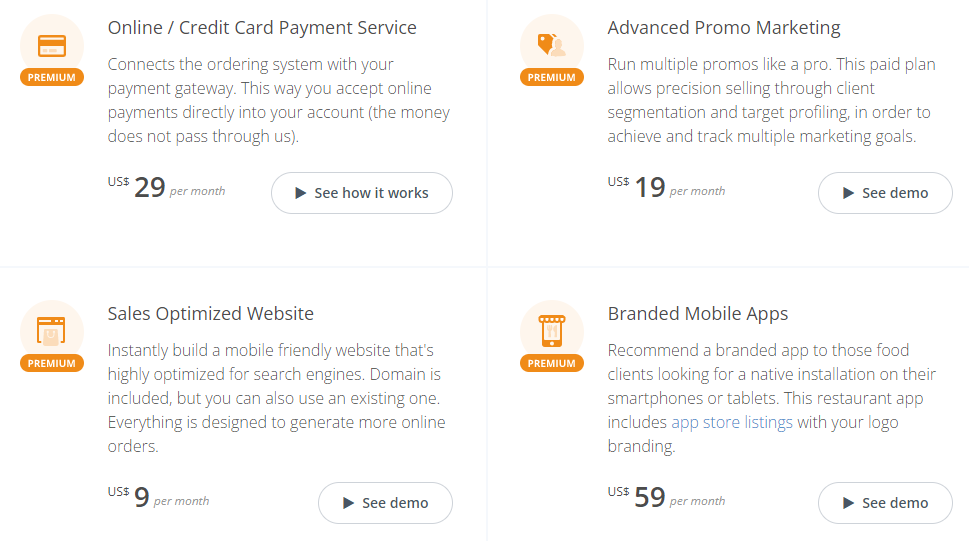
Task: Follow the 'app store listings' link
Action: point(732,422)
